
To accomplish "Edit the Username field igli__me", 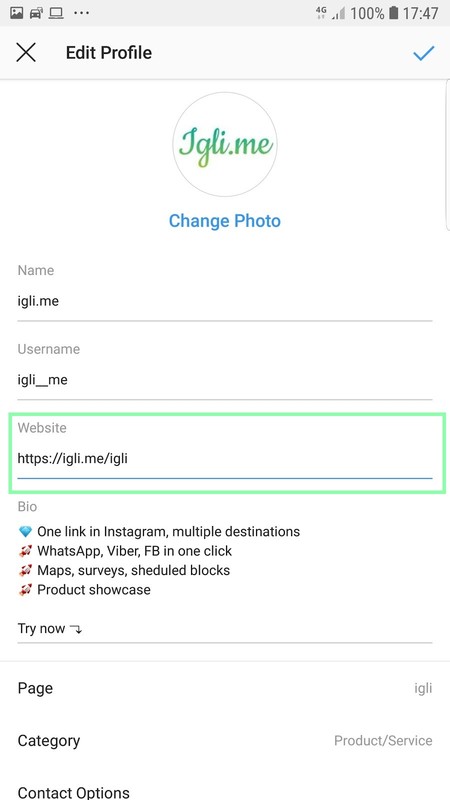I will (224, 380).
